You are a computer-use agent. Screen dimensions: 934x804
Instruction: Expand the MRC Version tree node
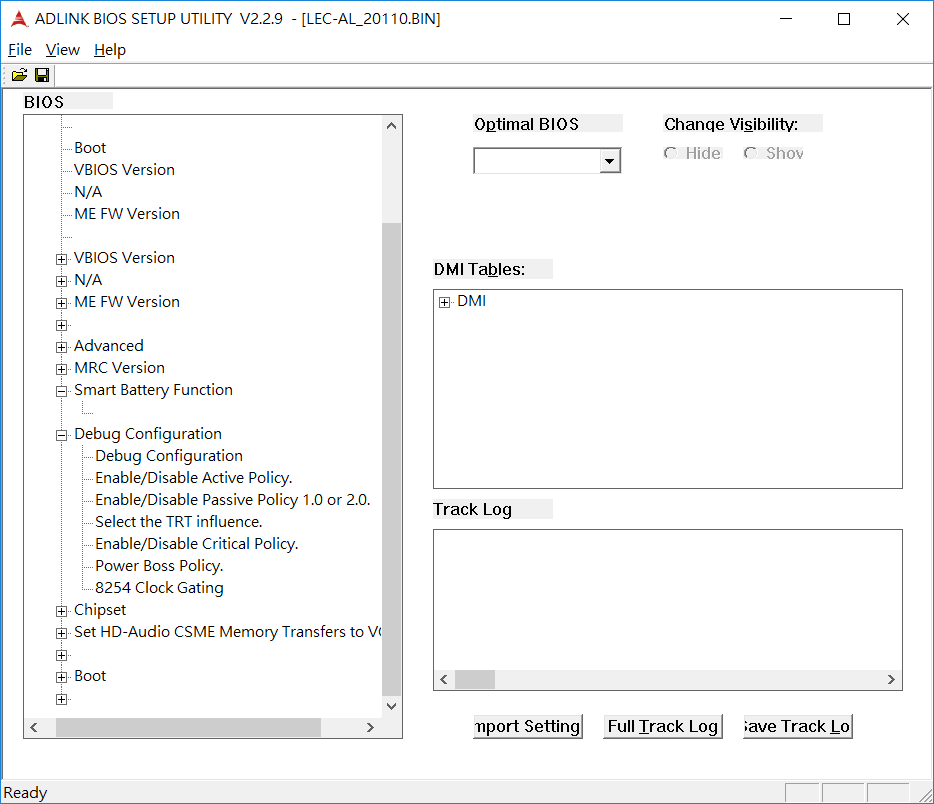tap(61, 369)
